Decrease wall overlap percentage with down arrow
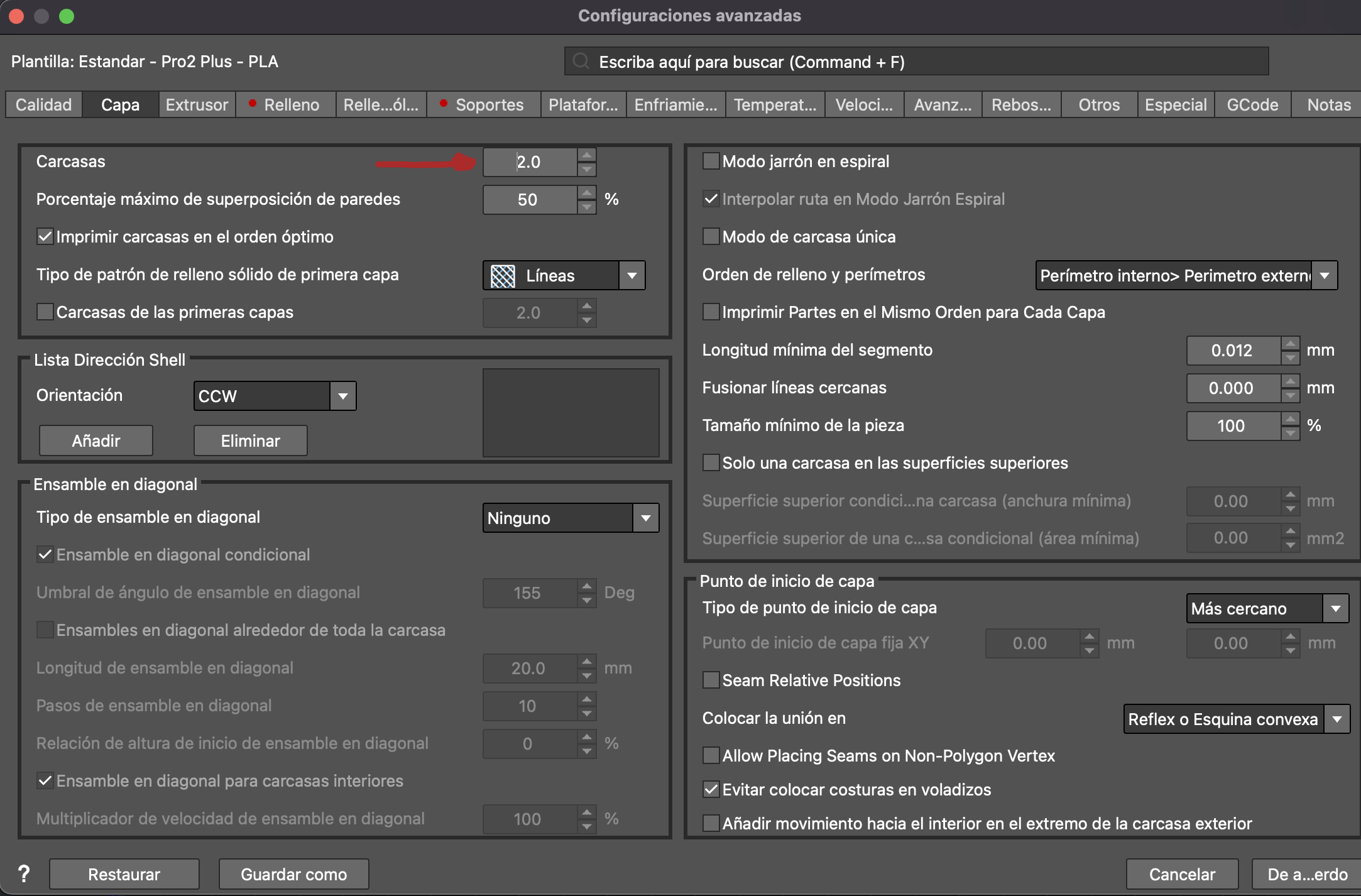This screenshot has height=896, width=1361. [x=586, y=207]
